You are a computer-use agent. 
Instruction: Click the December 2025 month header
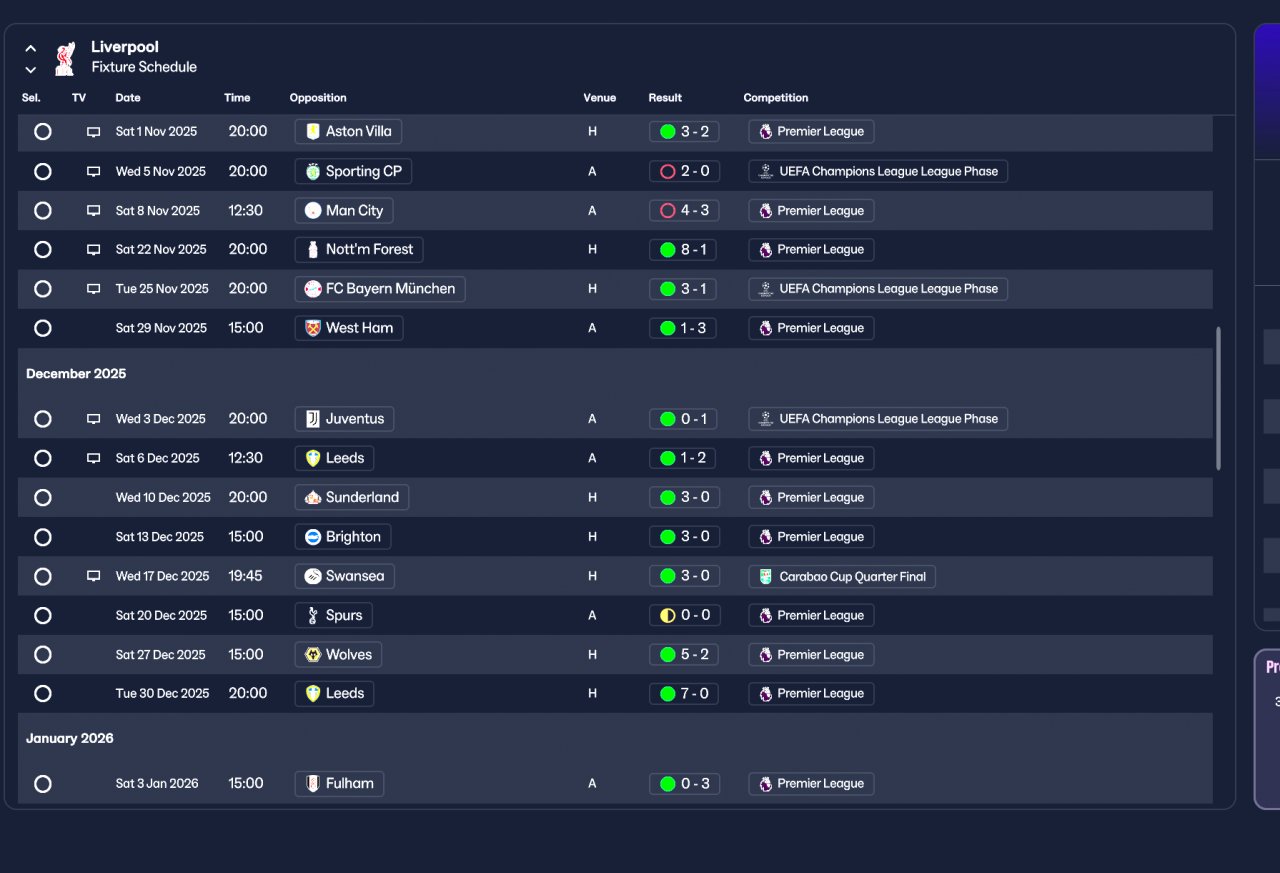[x=76, y=374]
